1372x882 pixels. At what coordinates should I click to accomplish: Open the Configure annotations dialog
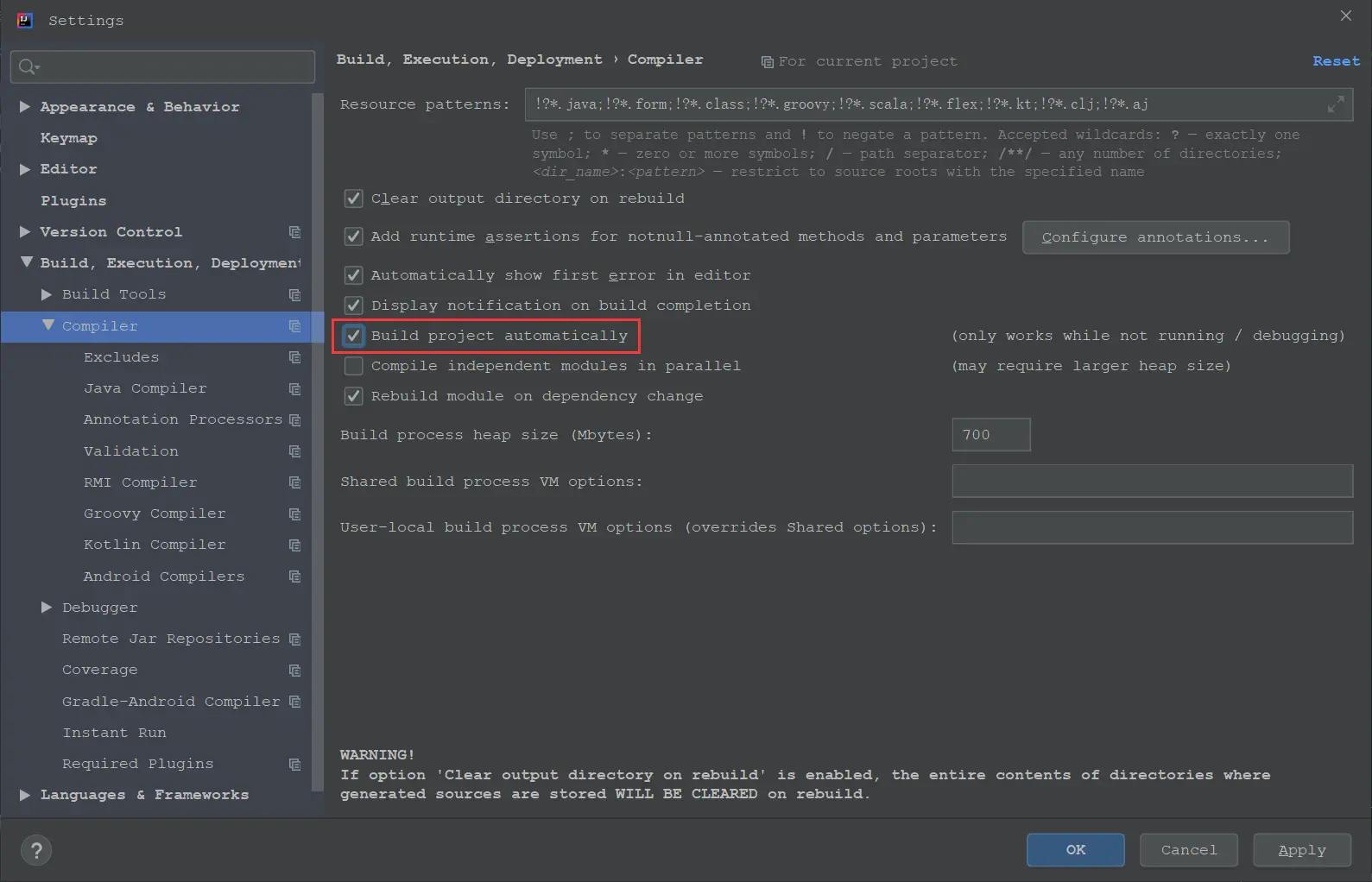pos(1156,237)
